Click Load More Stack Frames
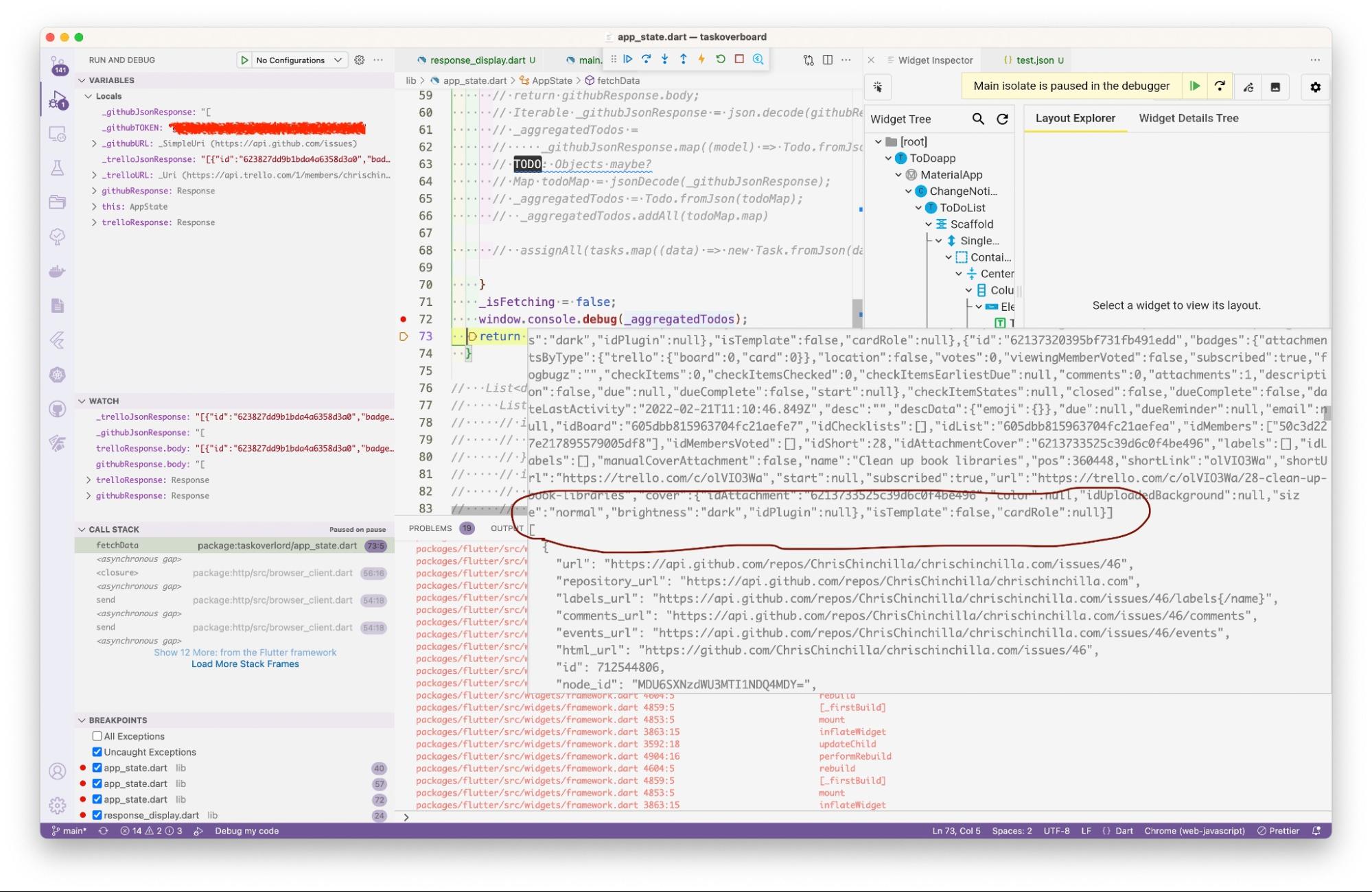 pos(246,664)
